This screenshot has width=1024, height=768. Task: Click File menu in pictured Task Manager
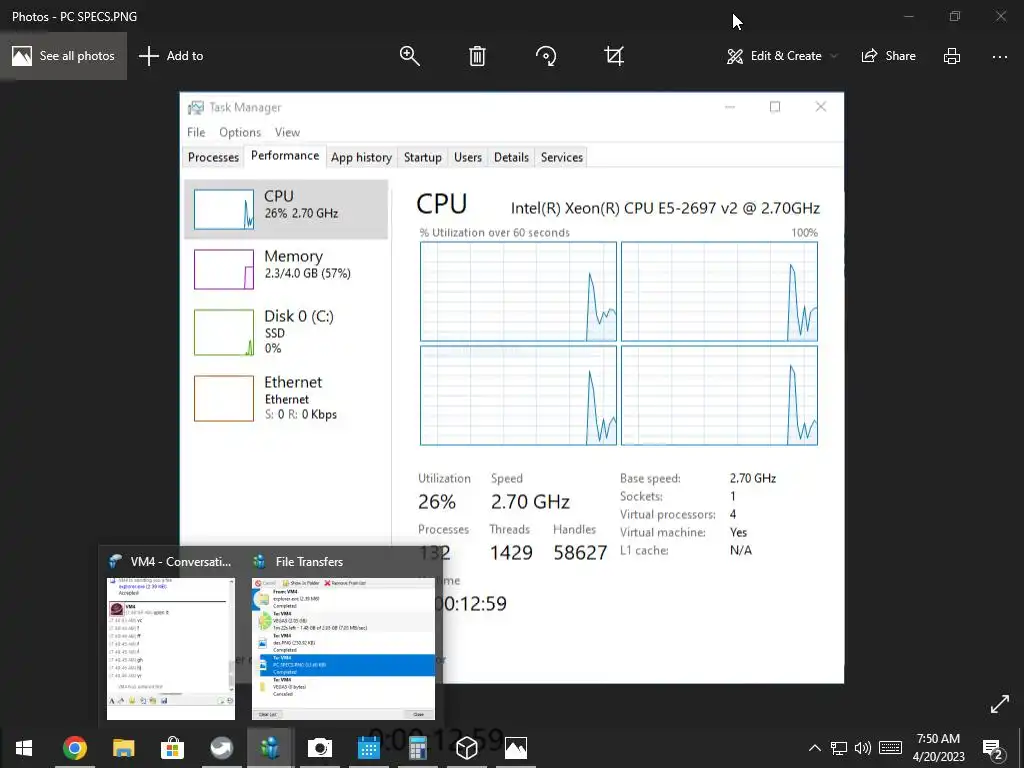coord(196,132)
